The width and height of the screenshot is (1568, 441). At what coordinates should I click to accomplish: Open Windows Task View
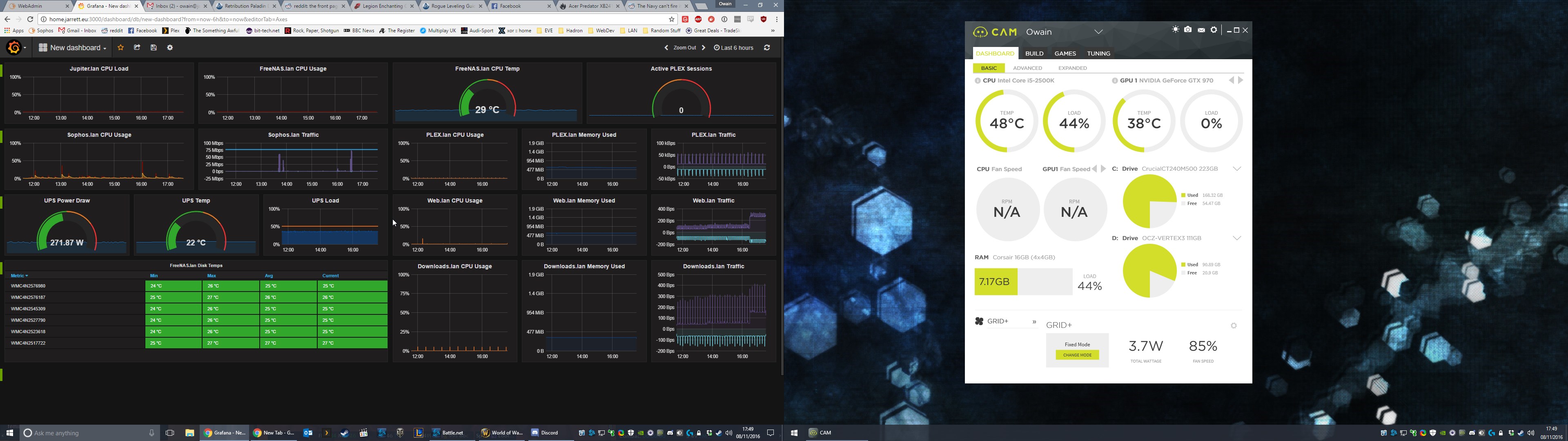(x=170, y=433)
